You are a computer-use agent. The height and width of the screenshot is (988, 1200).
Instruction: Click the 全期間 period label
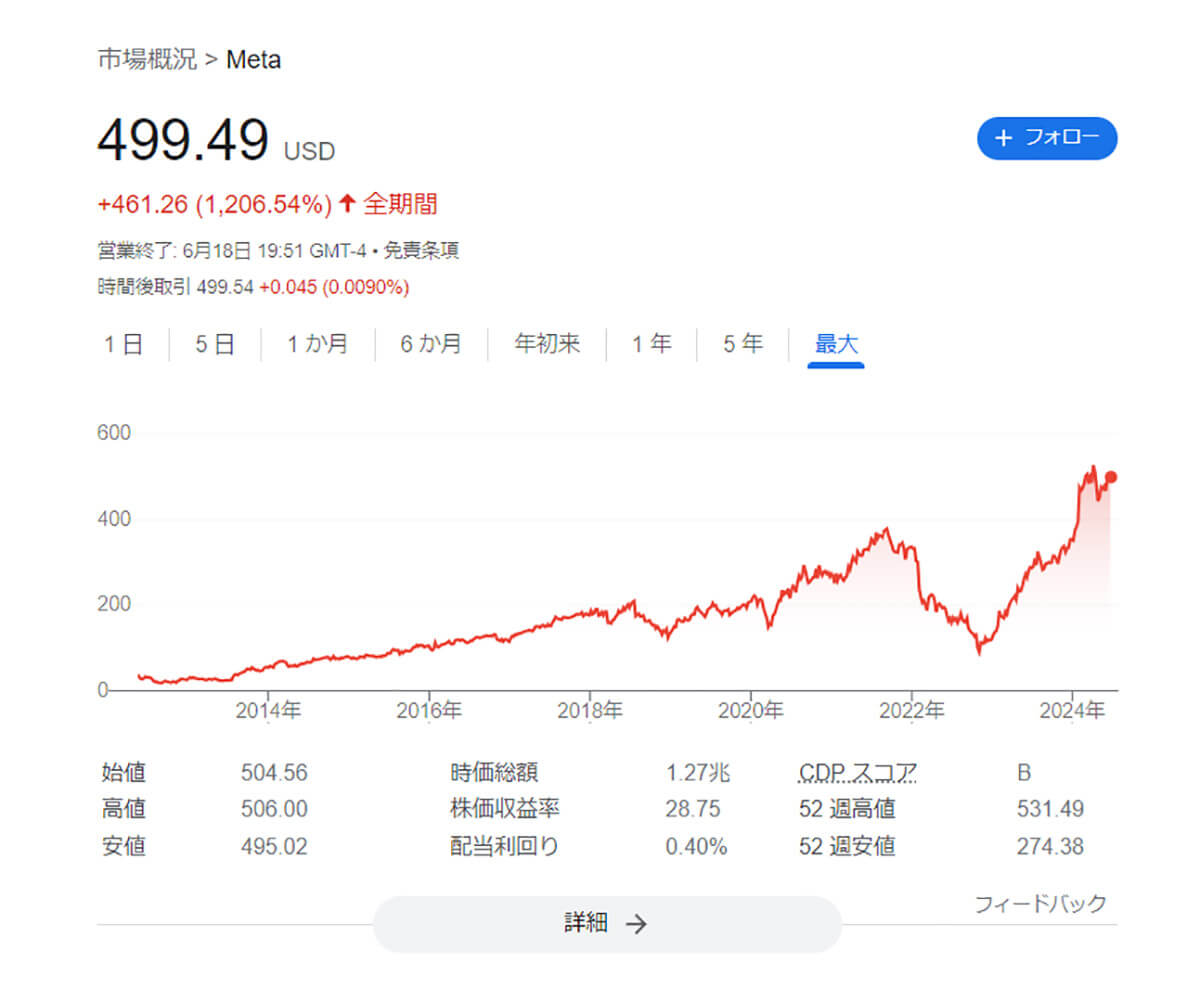(400, 205)
